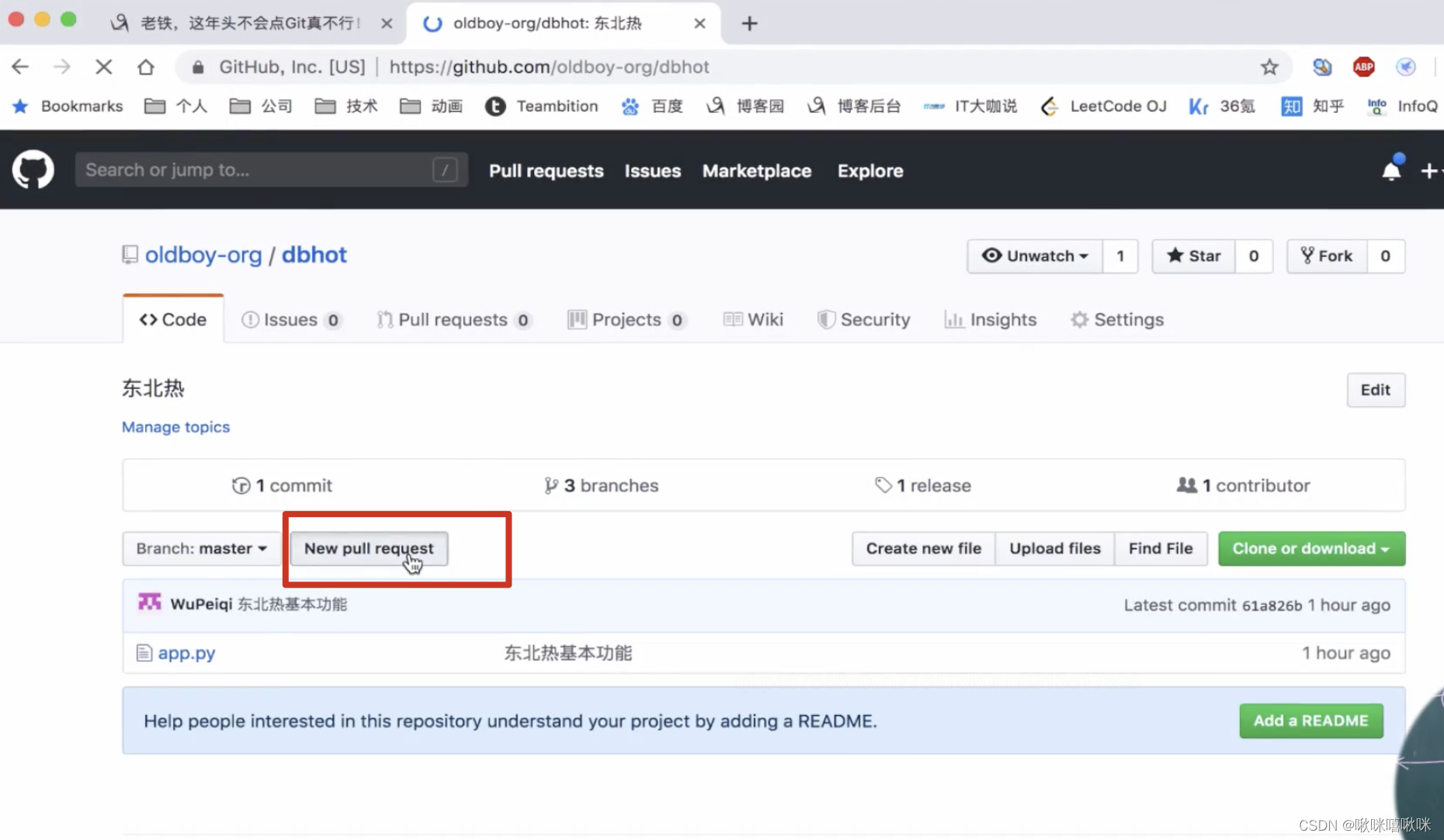
Task: Open the Bookmarks star folder
Action: [x=67, y=106]
